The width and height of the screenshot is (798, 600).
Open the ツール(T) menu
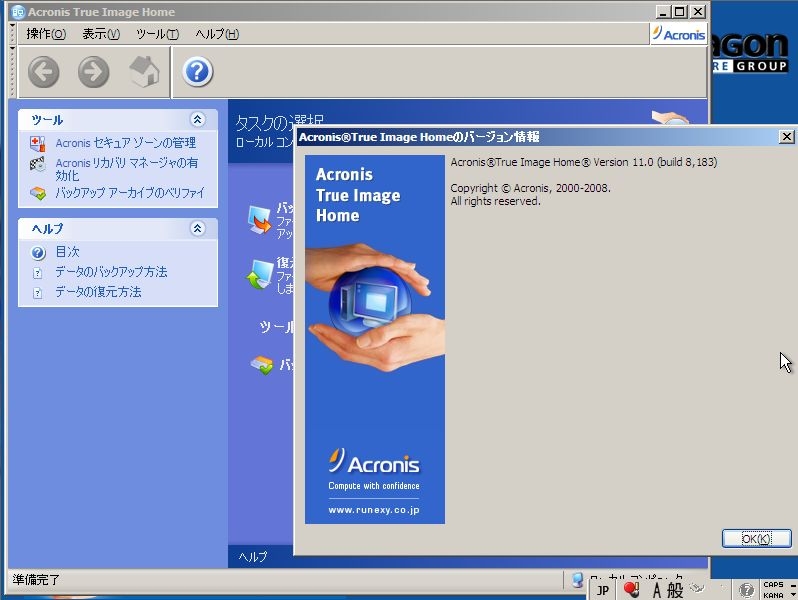click(x=158, y=34)
